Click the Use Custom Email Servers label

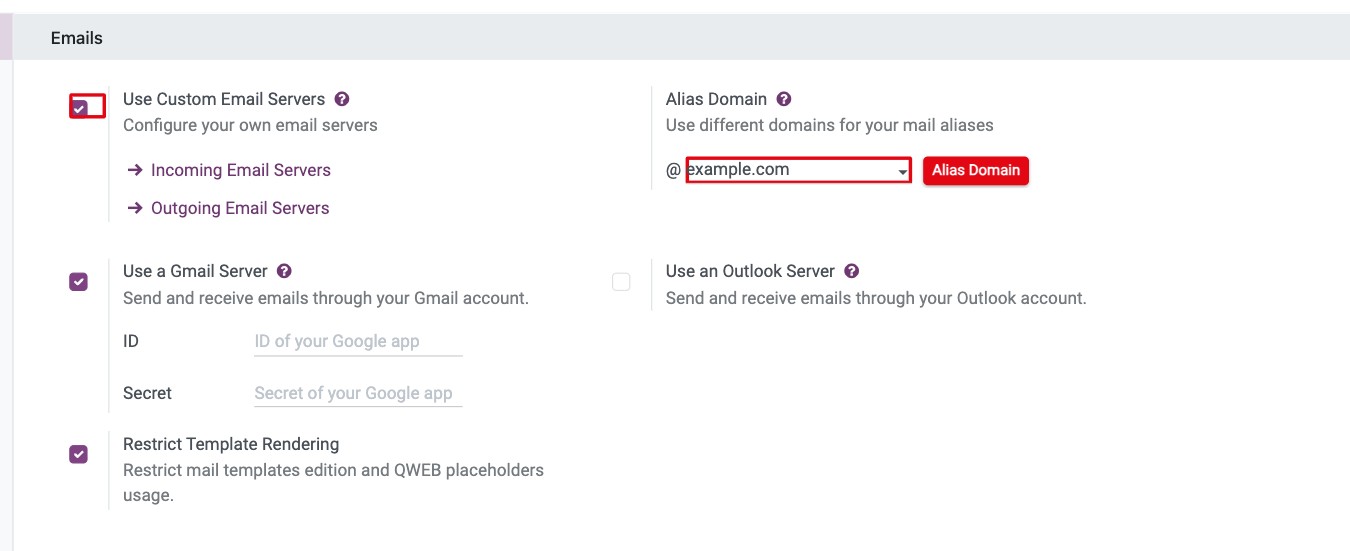(x=224, y=99)
